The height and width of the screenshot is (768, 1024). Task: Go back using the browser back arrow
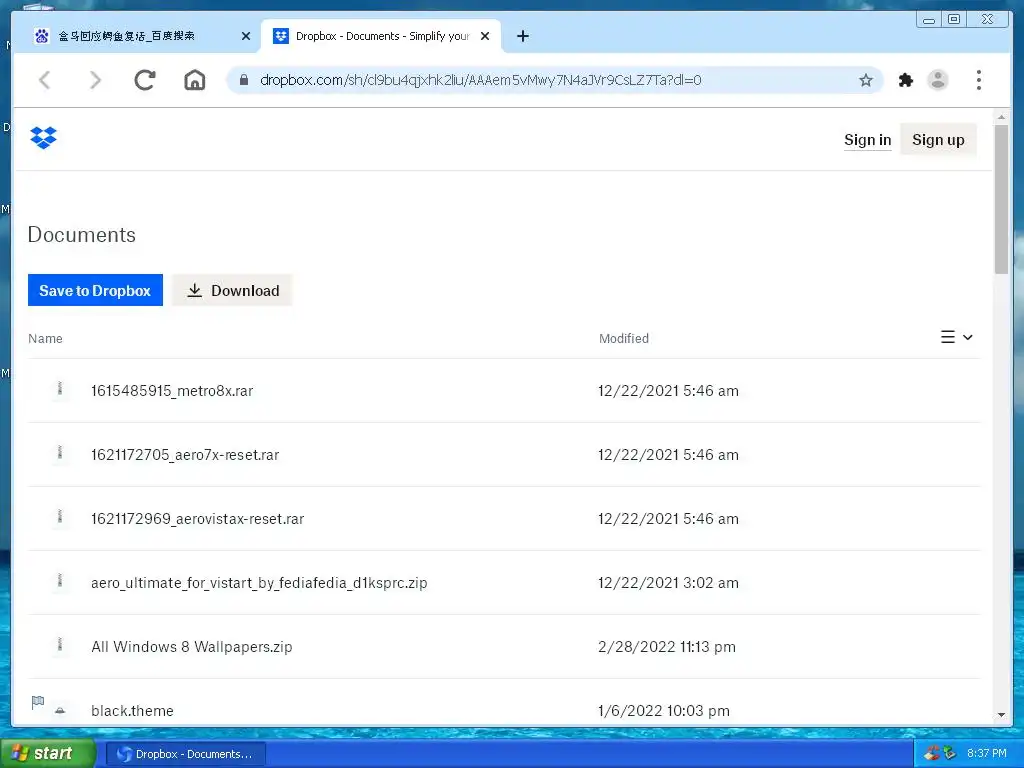coord(44,80)
